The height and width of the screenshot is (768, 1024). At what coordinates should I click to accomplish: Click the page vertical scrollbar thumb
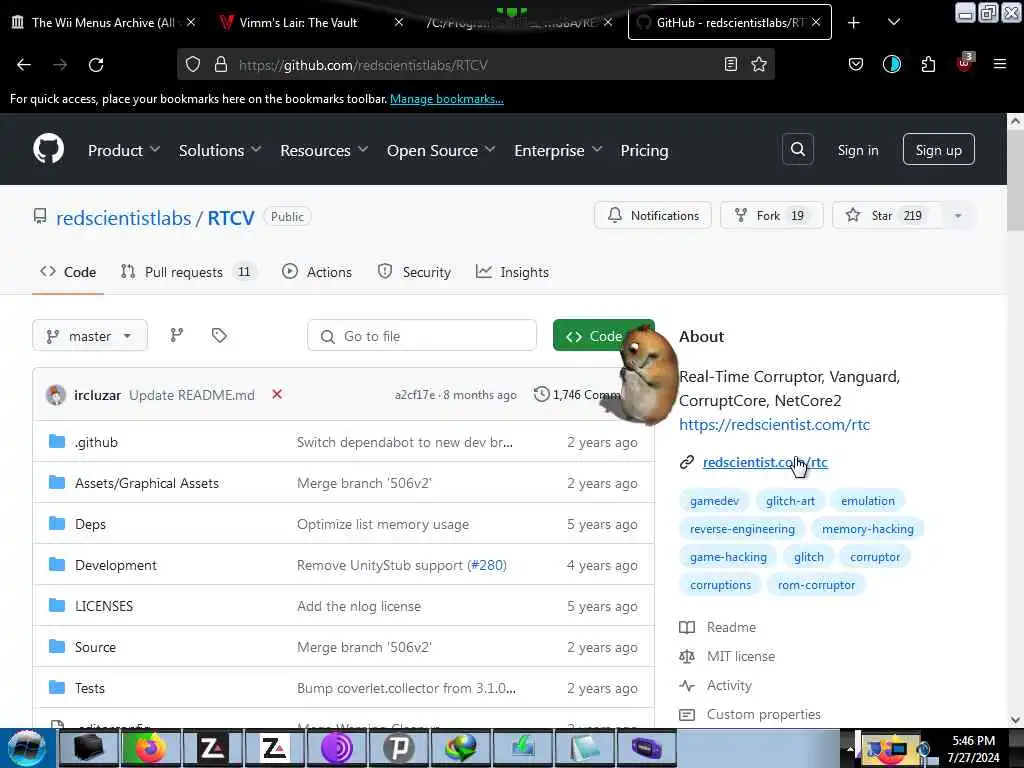[1015, 180]
